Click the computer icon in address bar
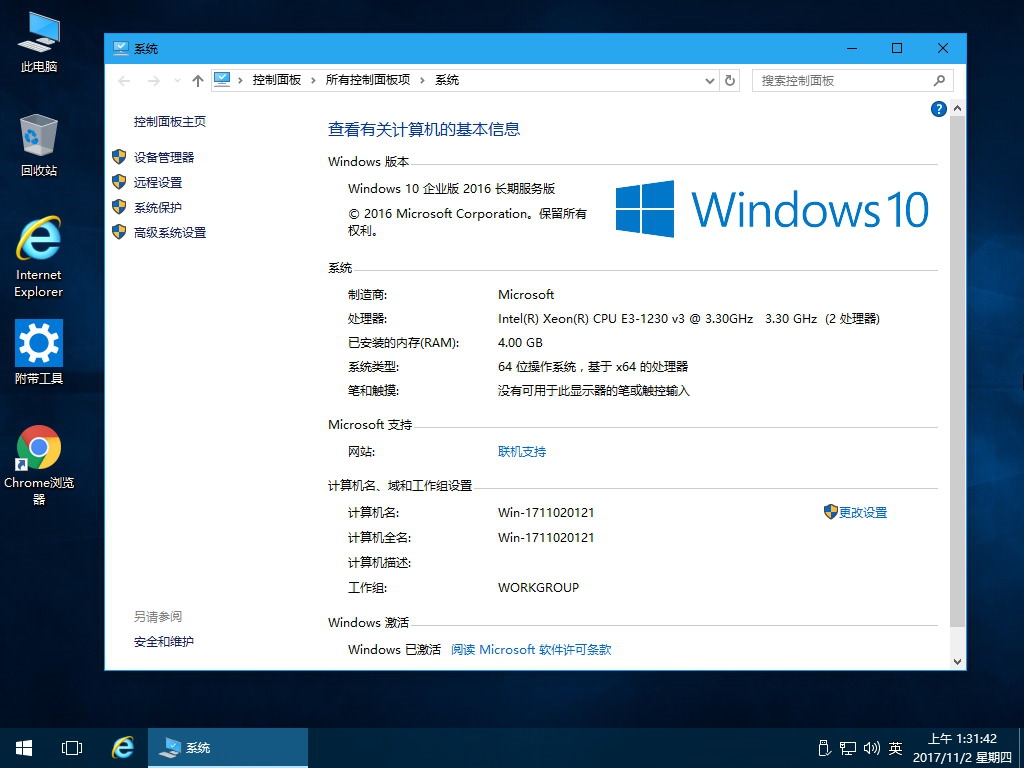The height and width of the screenshot is (768, 1024). pyautogui.click(x=222, y=80)
